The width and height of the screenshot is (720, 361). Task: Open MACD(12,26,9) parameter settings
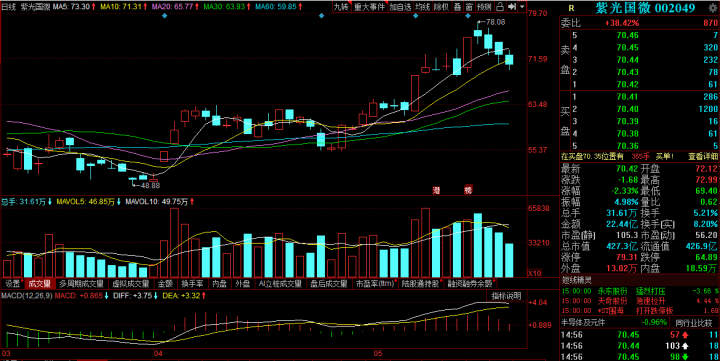[27, 296]
